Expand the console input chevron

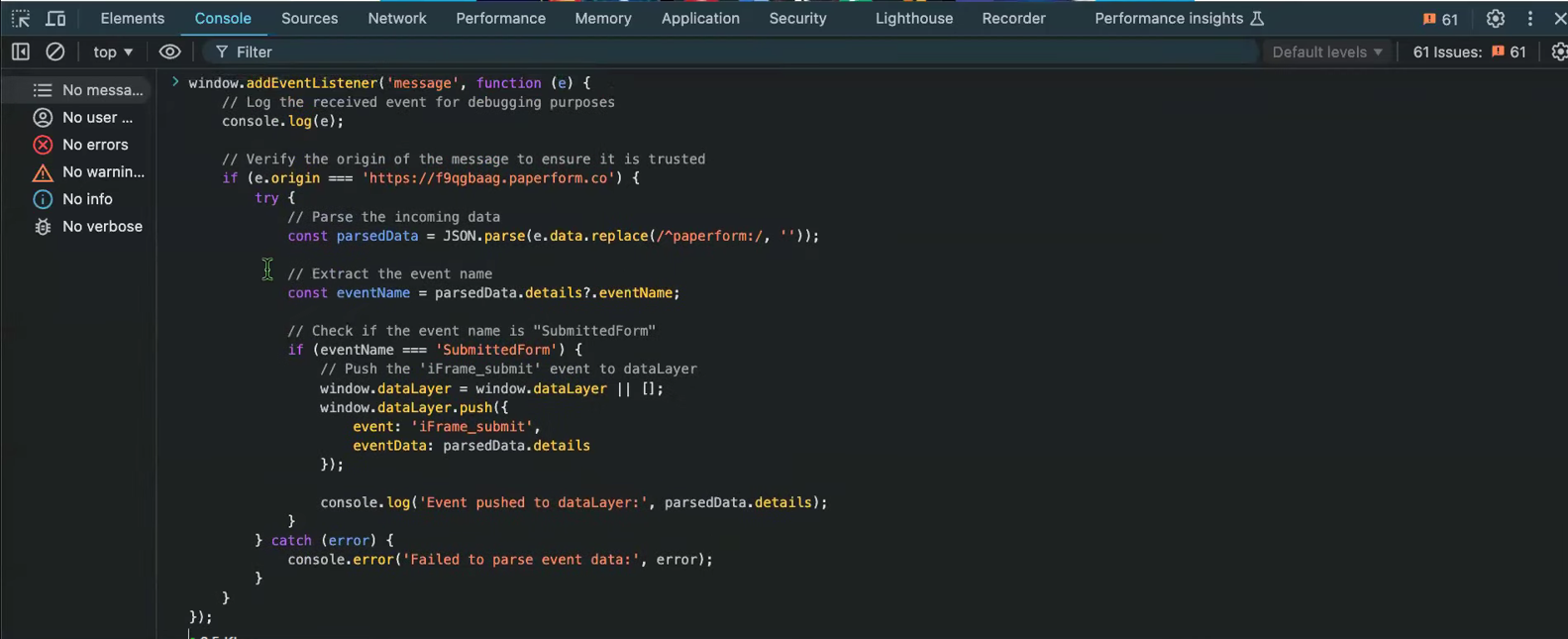pyautogui.click(x=175, y=82)
